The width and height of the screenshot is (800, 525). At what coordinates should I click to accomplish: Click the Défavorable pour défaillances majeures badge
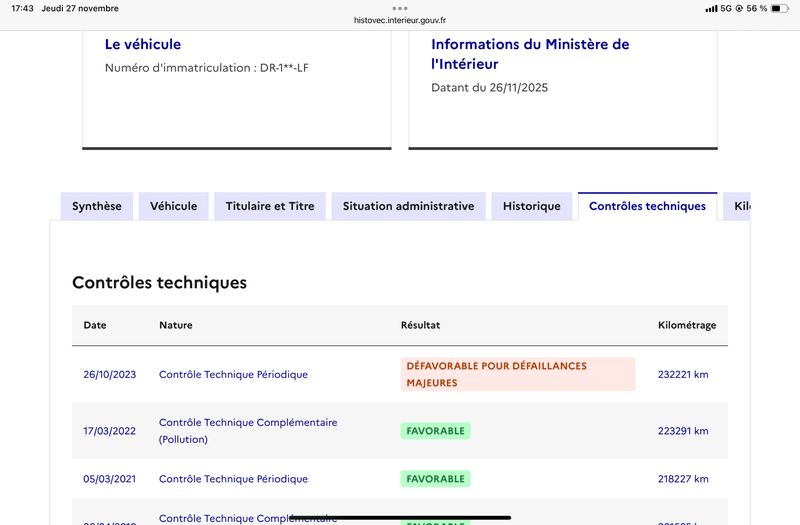(517, 374)
